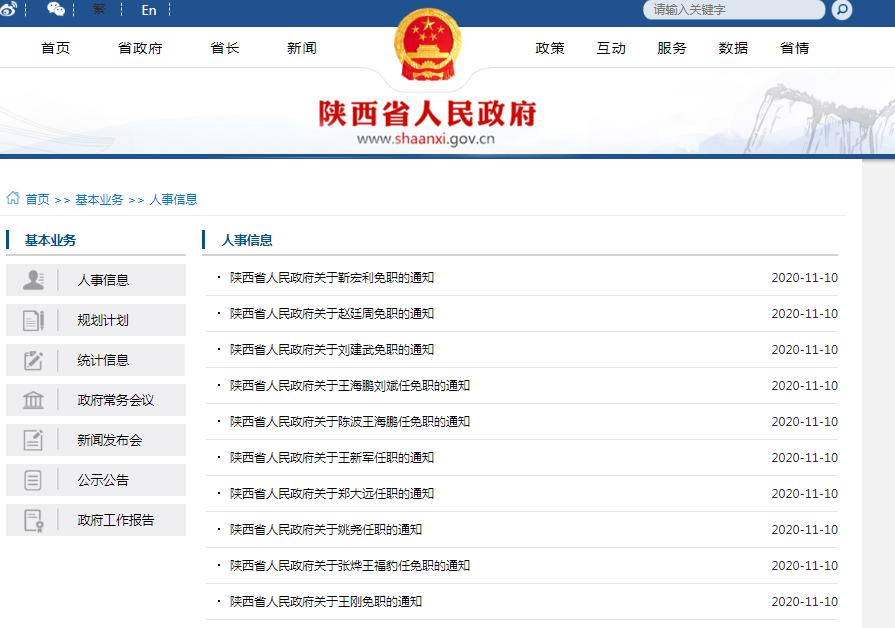Open 省情 navigation item
Image resolution: width=895 pixels, height=628 pixels.
794,48
